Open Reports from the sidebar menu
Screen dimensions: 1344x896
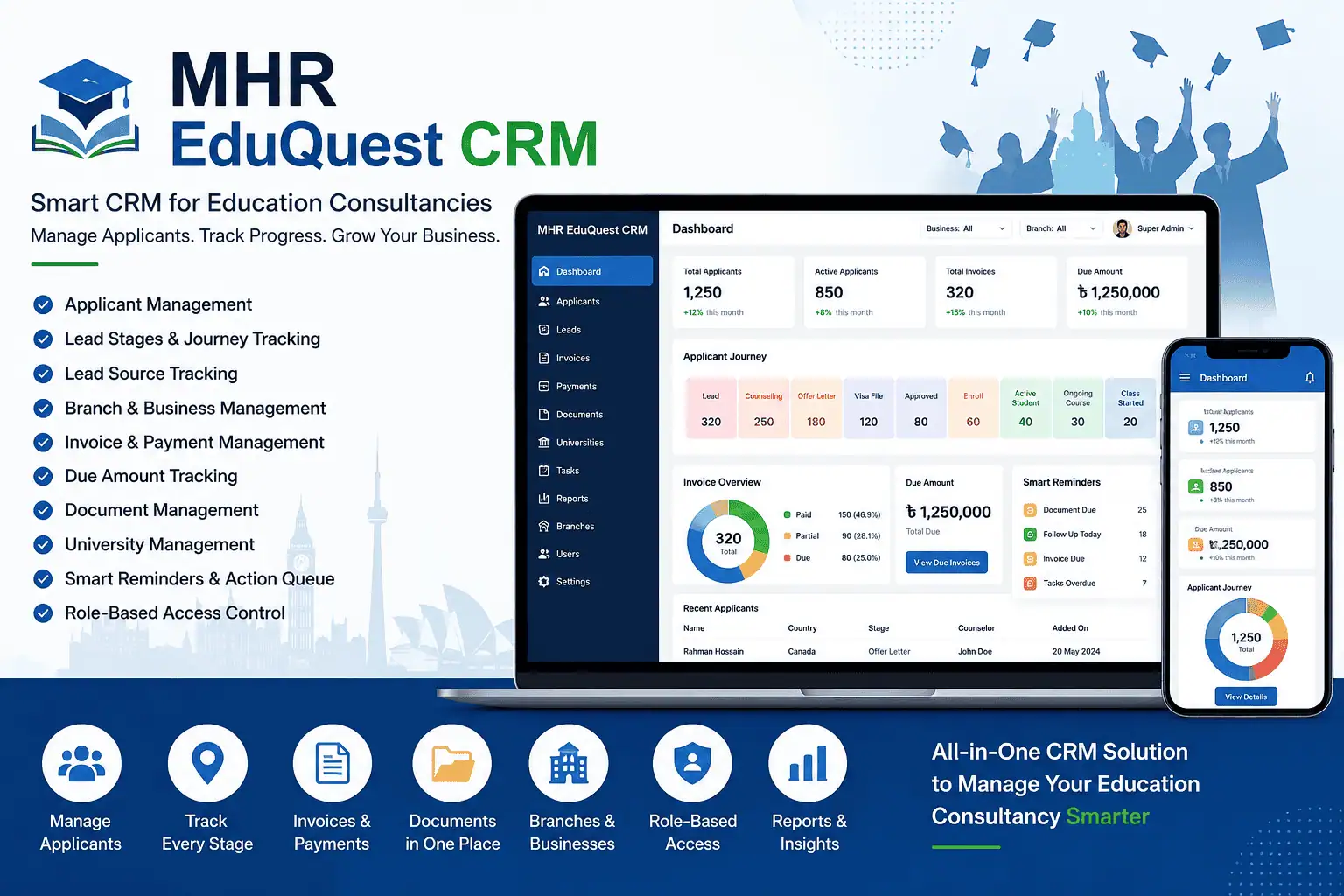tap(592, 498)
